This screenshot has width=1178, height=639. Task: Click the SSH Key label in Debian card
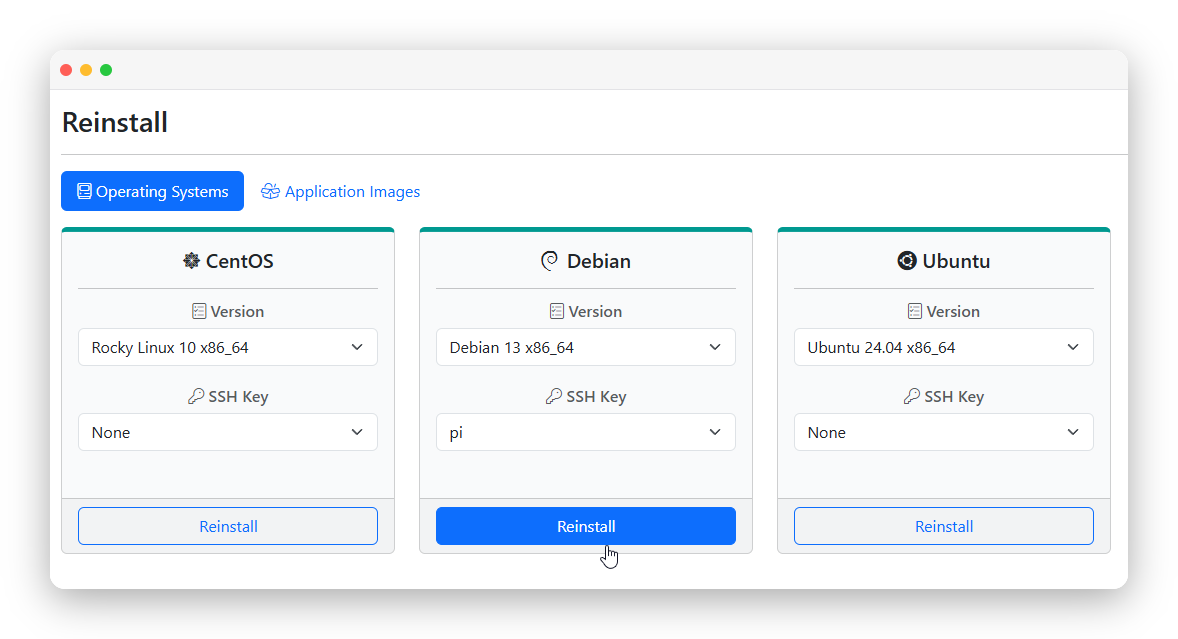(x=597, y=396)
